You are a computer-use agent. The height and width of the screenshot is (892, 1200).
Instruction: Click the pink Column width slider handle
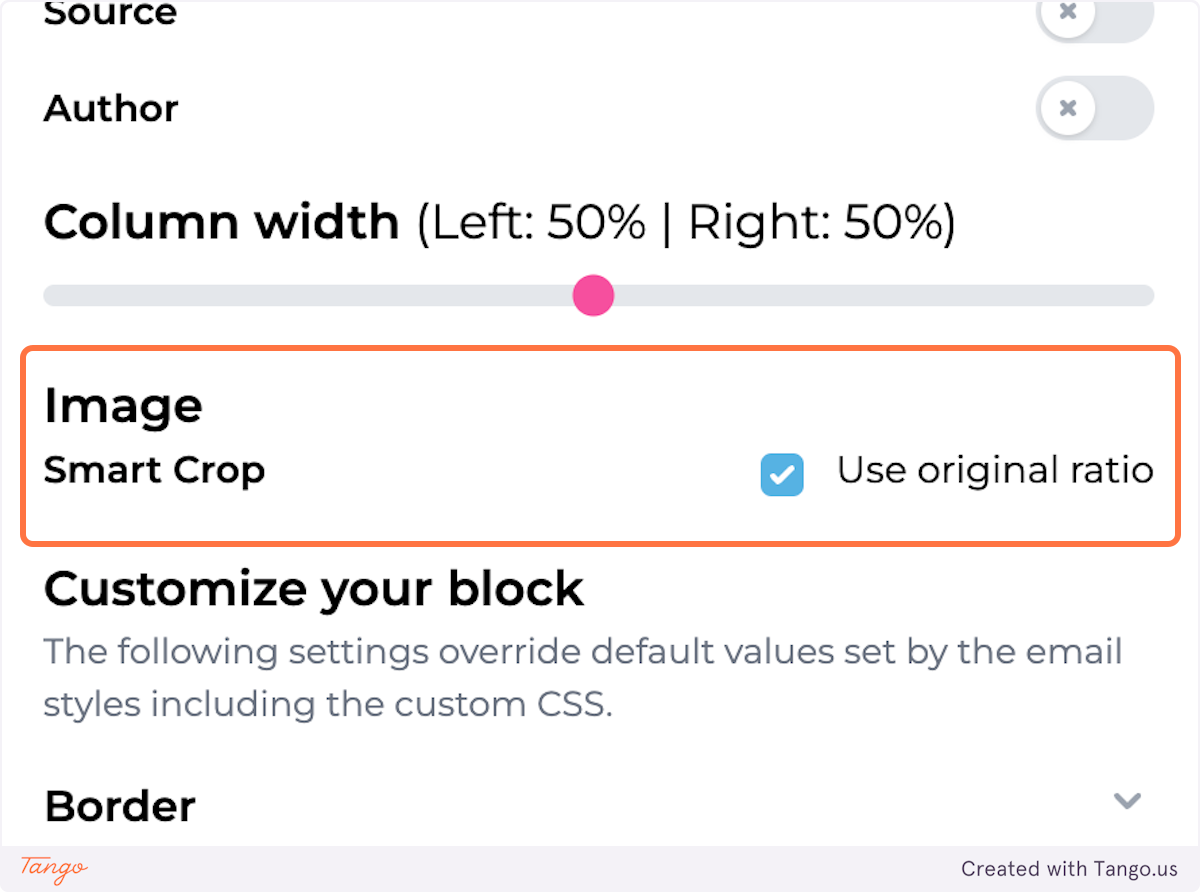coord(593,296)
